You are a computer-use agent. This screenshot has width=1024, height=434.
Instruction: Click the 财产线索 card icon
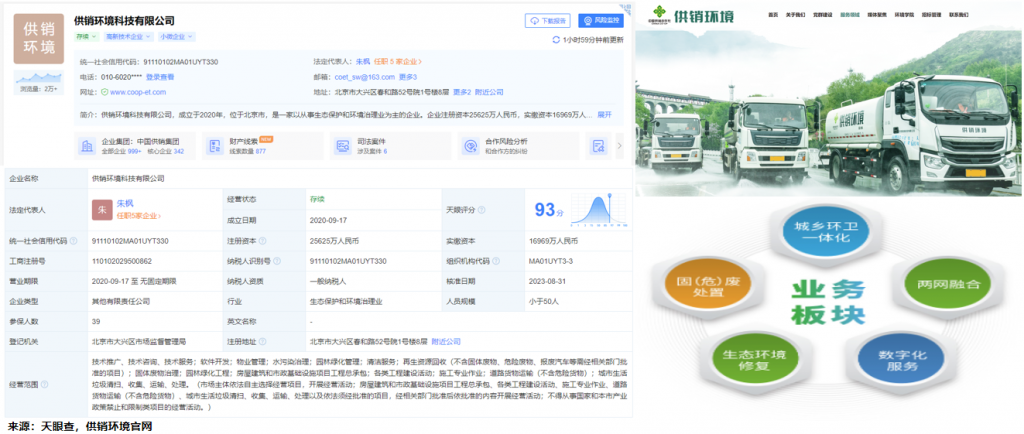[x=215, y=147]
